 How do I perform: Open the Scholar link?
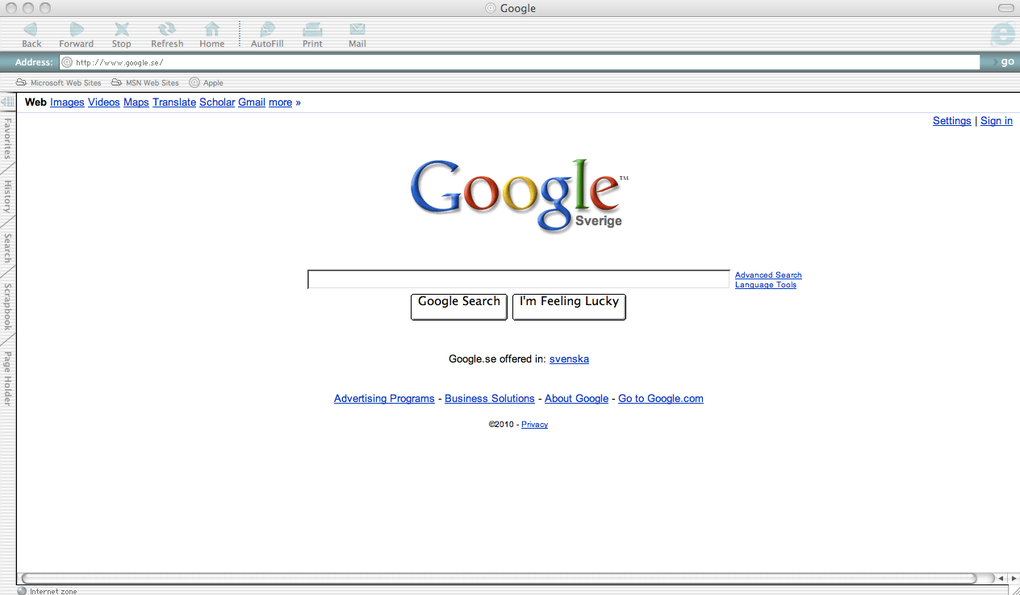(217, 102)
